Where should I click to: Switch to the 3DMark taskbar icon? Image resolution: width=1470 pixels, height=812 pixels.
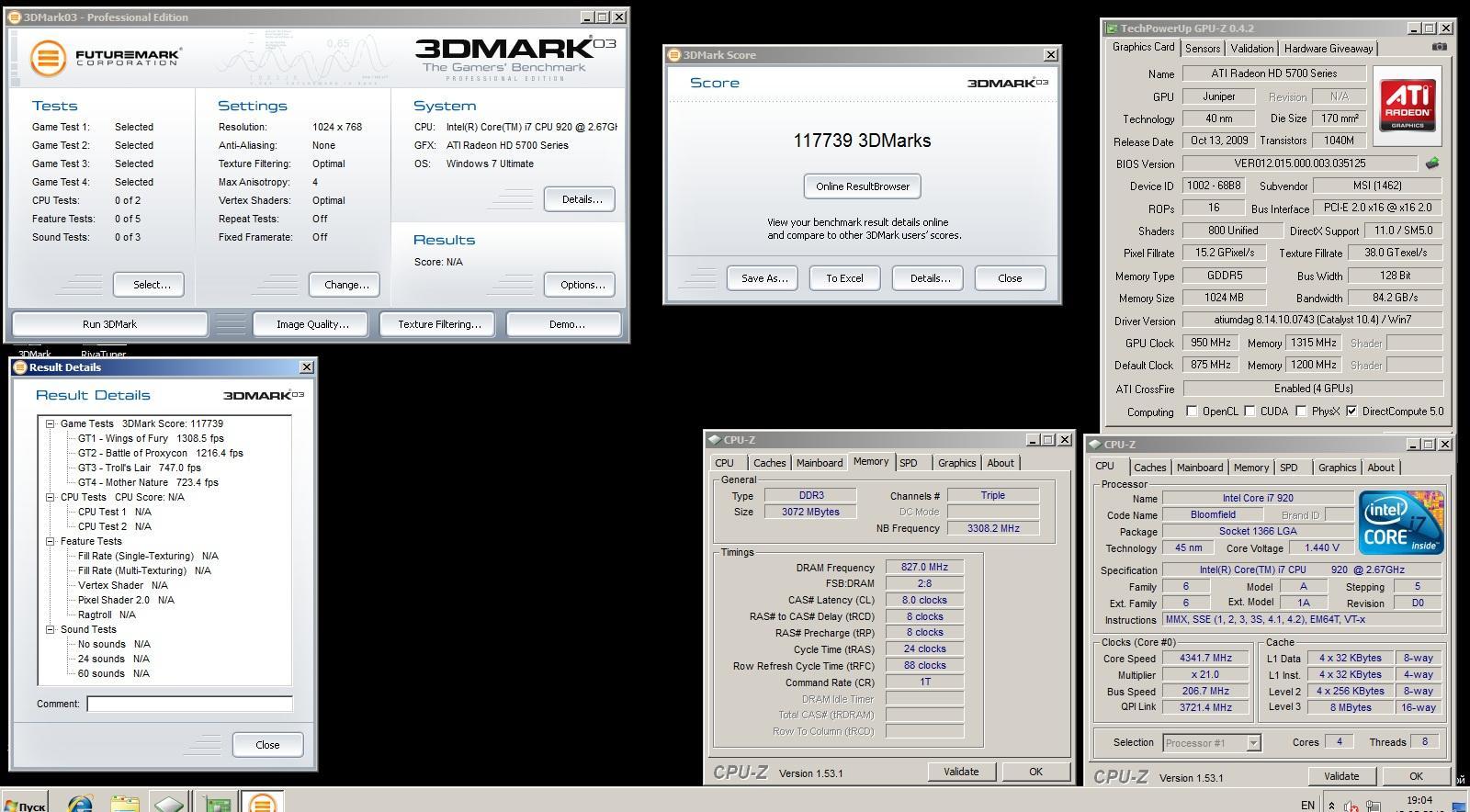point(263,802)
